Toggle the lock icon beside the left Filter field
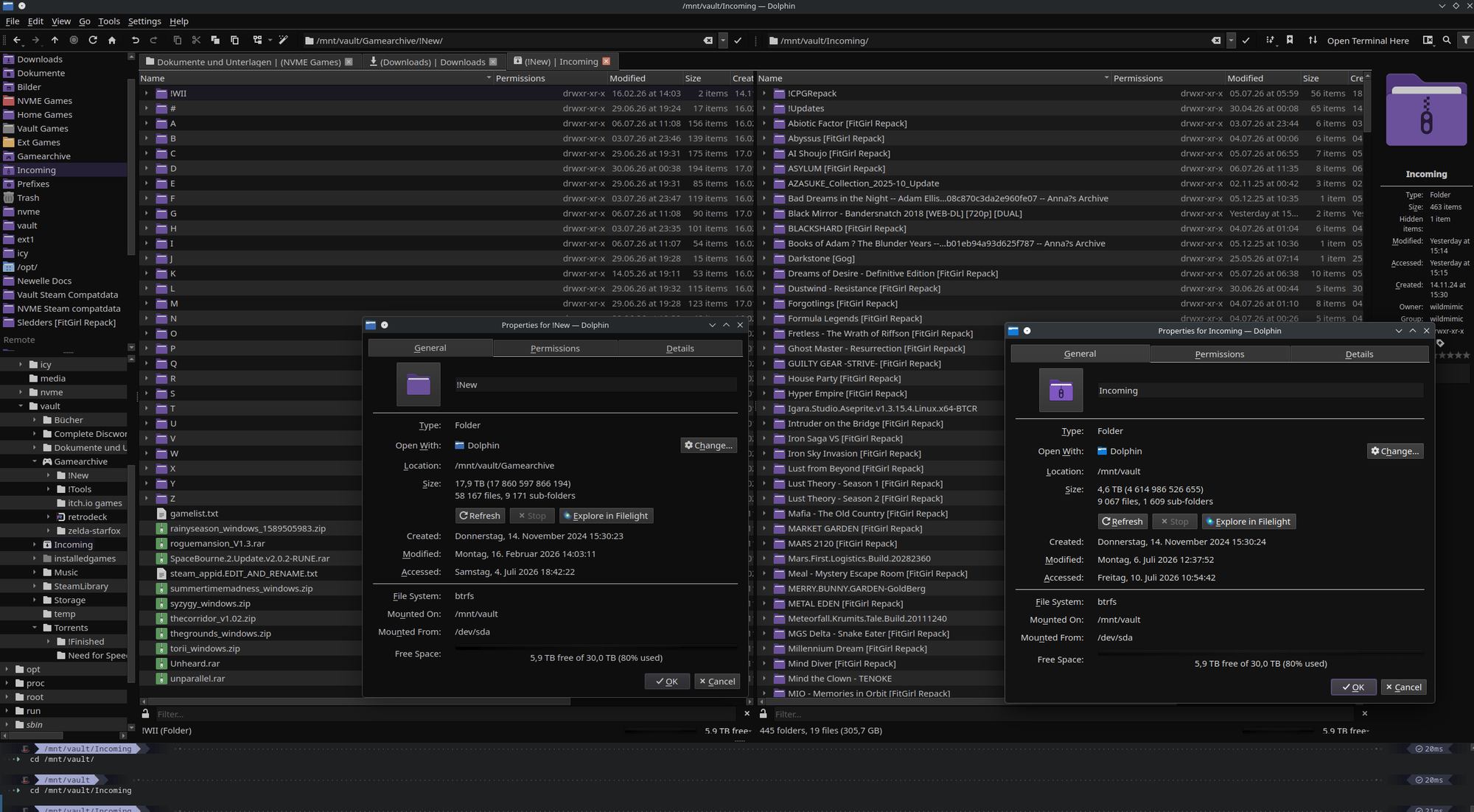 point(146,714)
